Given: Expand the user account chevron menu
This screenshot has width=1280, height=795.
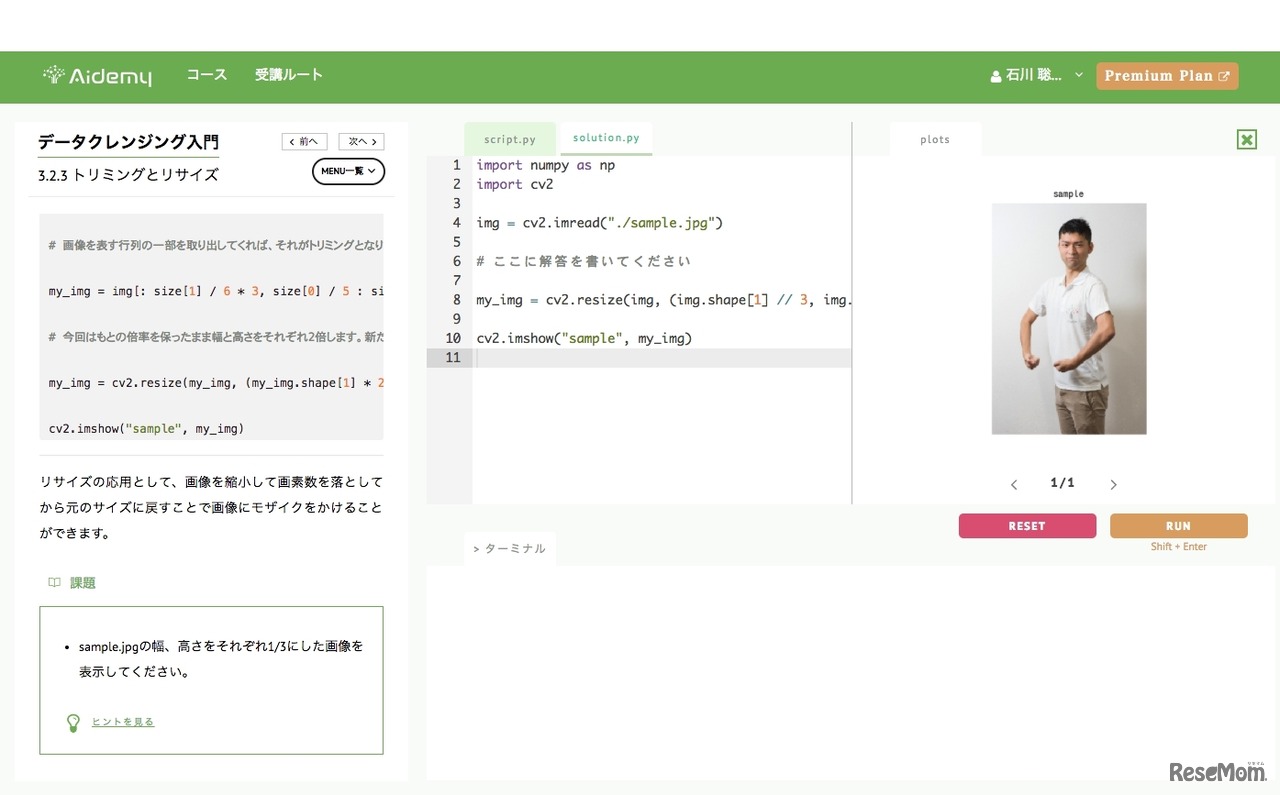Looking at the screenshot, I should click(1078, 75).
